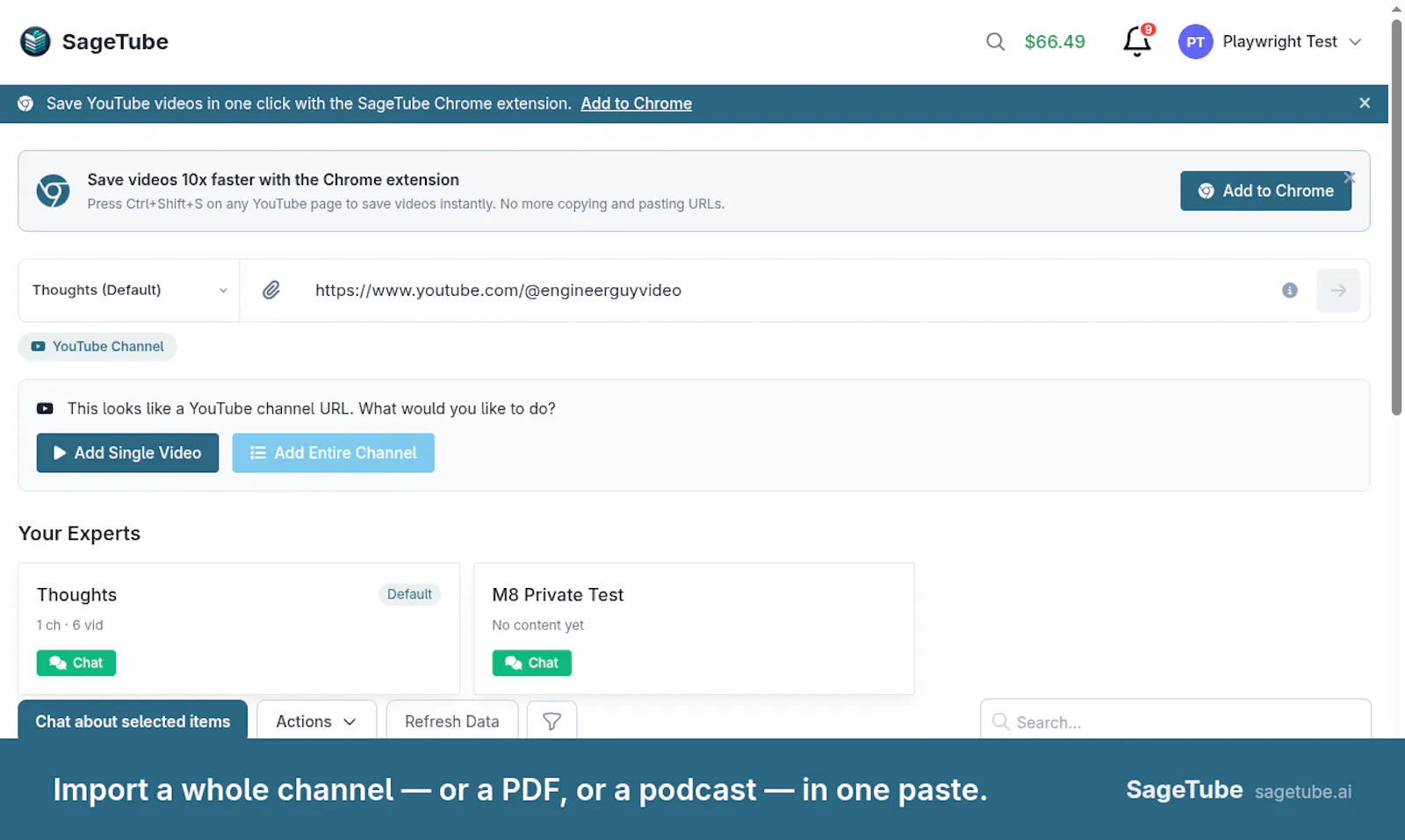Start Chat on the Thoughts expert

[x=76, y=663]
